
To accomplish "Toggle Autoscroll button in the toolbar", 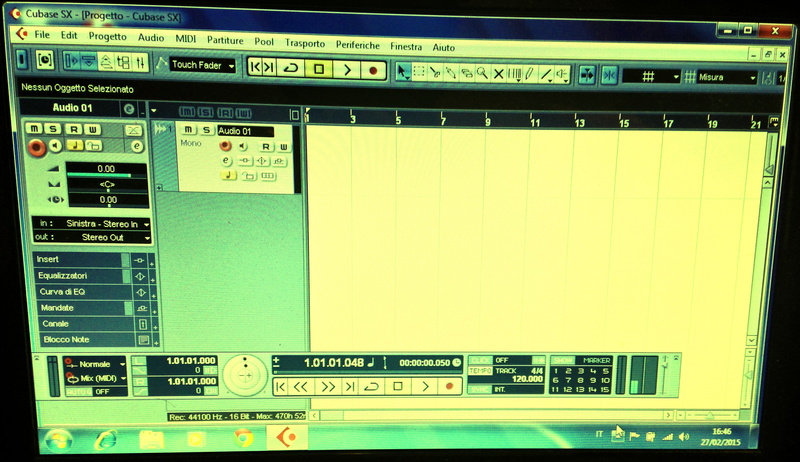I will pyautogui.click(x=587, y=75).
